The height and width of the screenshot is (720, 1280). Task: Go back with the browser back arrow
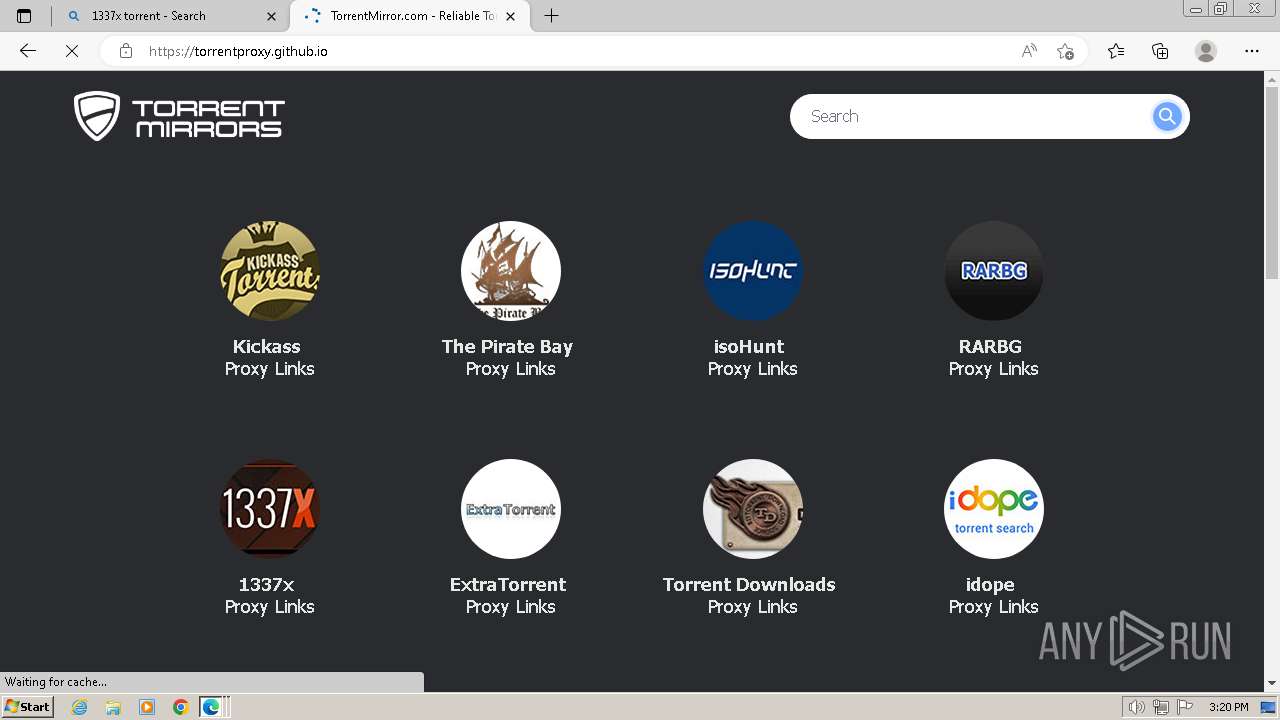click(28, 51)
